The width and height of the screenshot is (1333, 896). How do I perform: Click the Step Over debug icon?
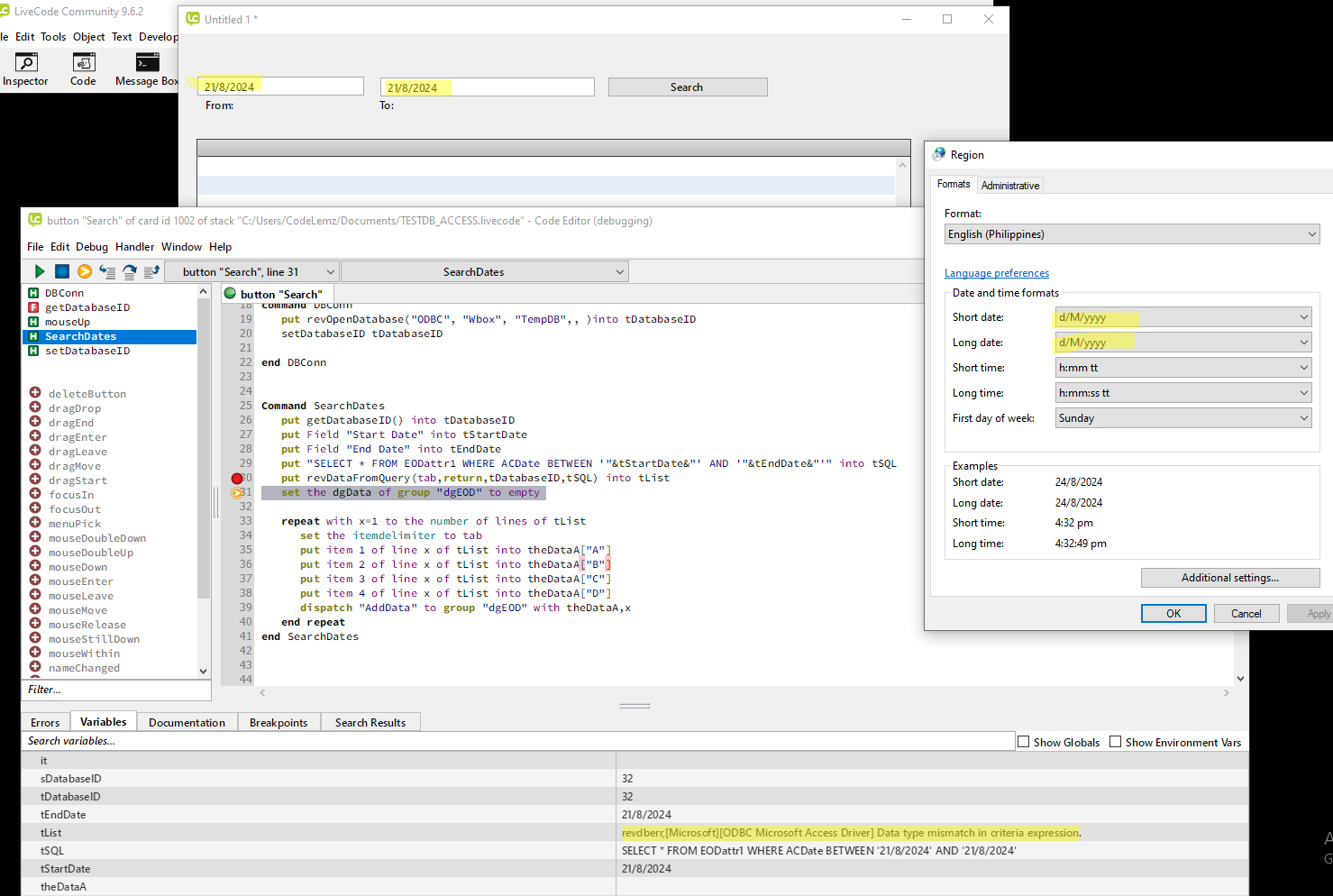(x=130, y=271)
